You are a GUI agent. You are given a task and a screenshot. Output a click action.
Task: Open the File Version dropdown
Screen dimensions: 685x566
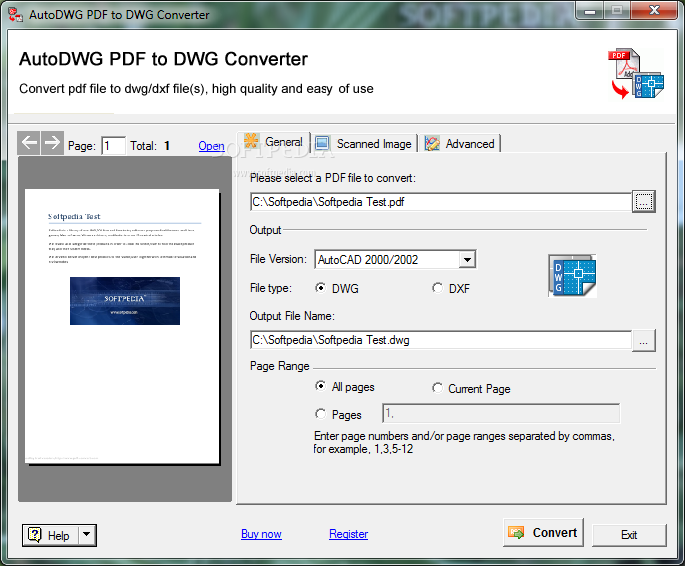[467, 260]
